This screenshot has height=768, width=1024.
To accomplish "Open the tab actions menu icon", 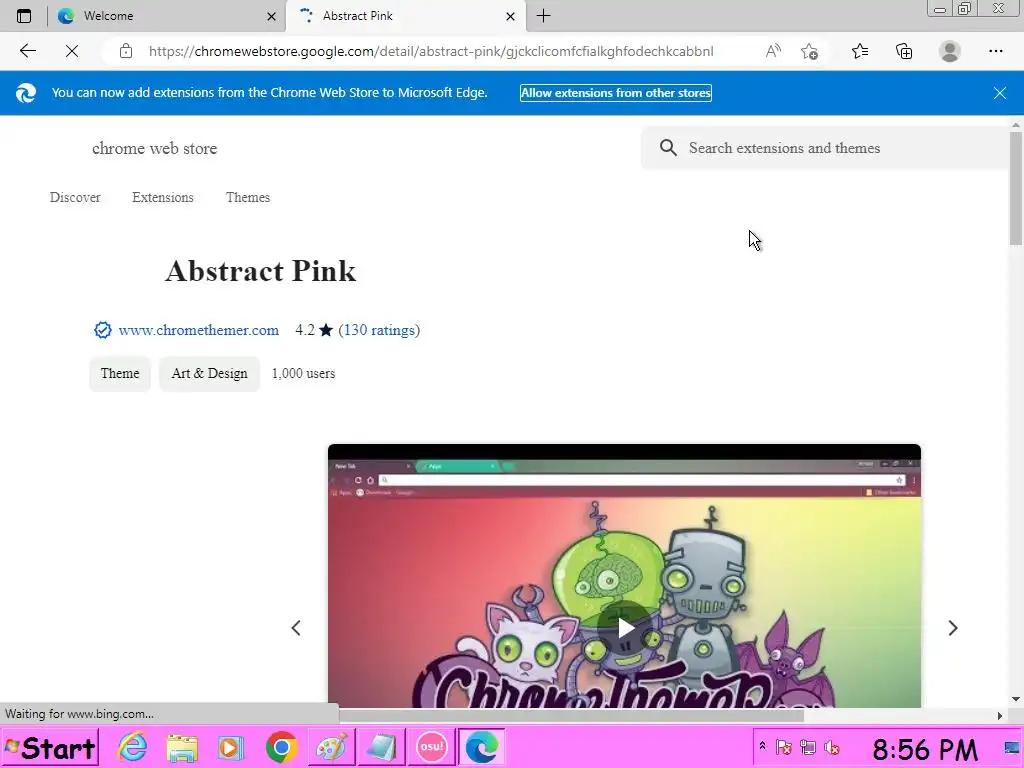I will (24, 16).
